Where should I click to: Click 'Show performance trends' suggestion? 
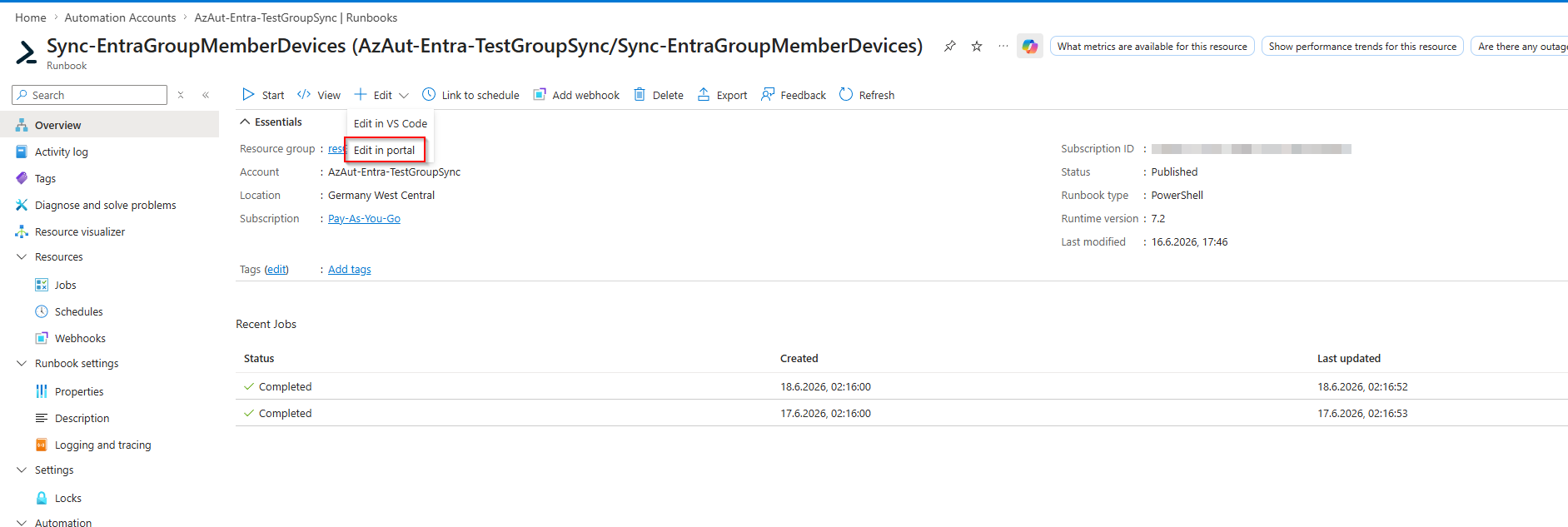tap(1362, 47)
